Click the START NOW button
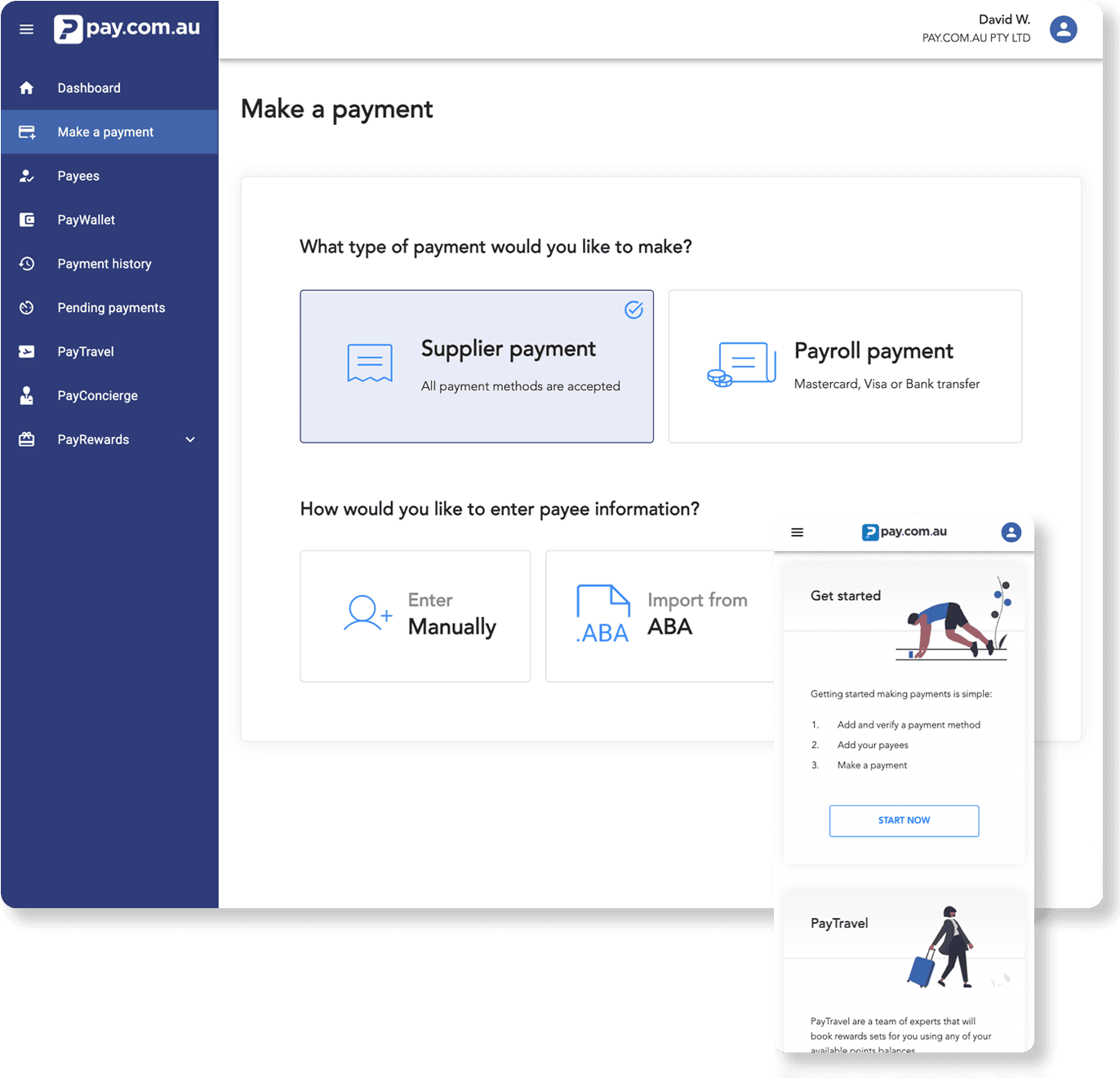This screenshot has height=1078, width=1120. coord(904,821)
